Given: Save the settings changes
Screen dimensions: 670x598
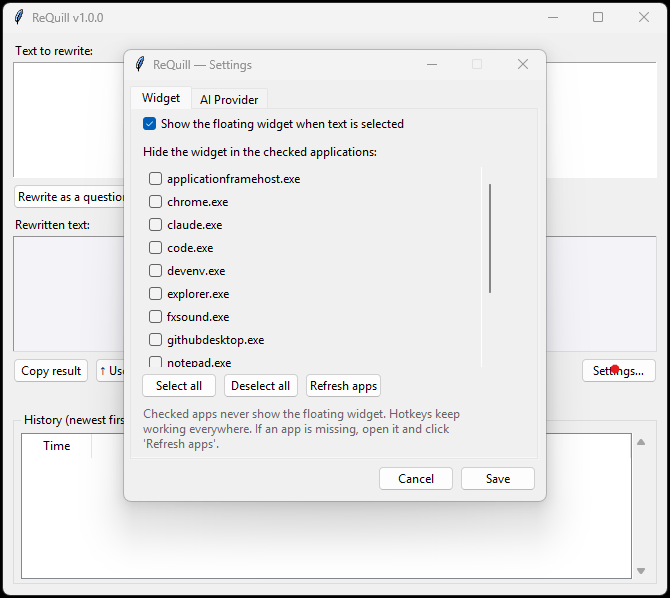Looking at the screenshot, I should coord(498,478).
